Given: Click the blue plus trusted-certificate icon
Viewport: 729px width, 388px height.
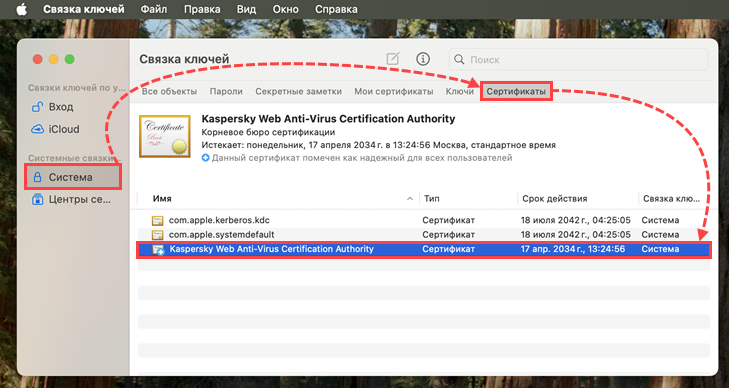Looking at the screenshot, I should [x=205, y=158].
